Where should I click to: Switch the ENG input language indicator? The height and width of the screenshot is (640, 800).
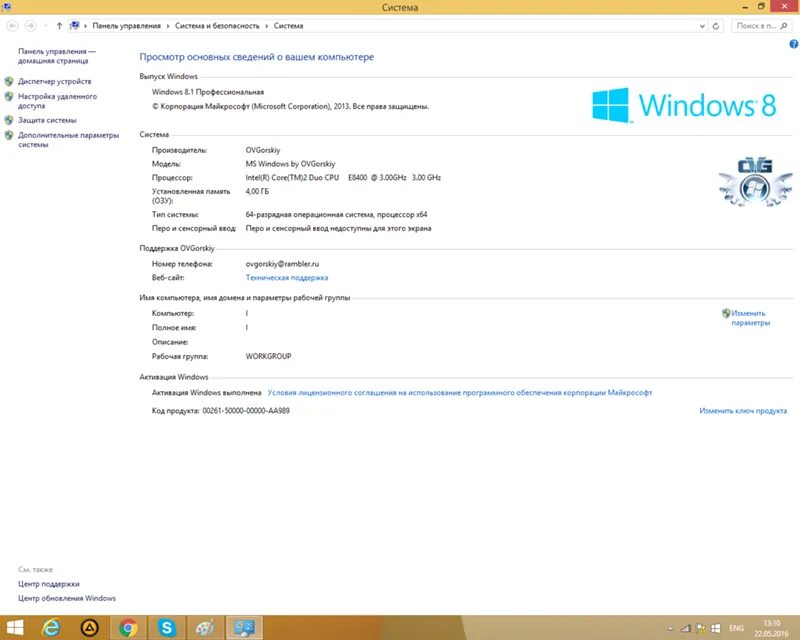point(736,628)
